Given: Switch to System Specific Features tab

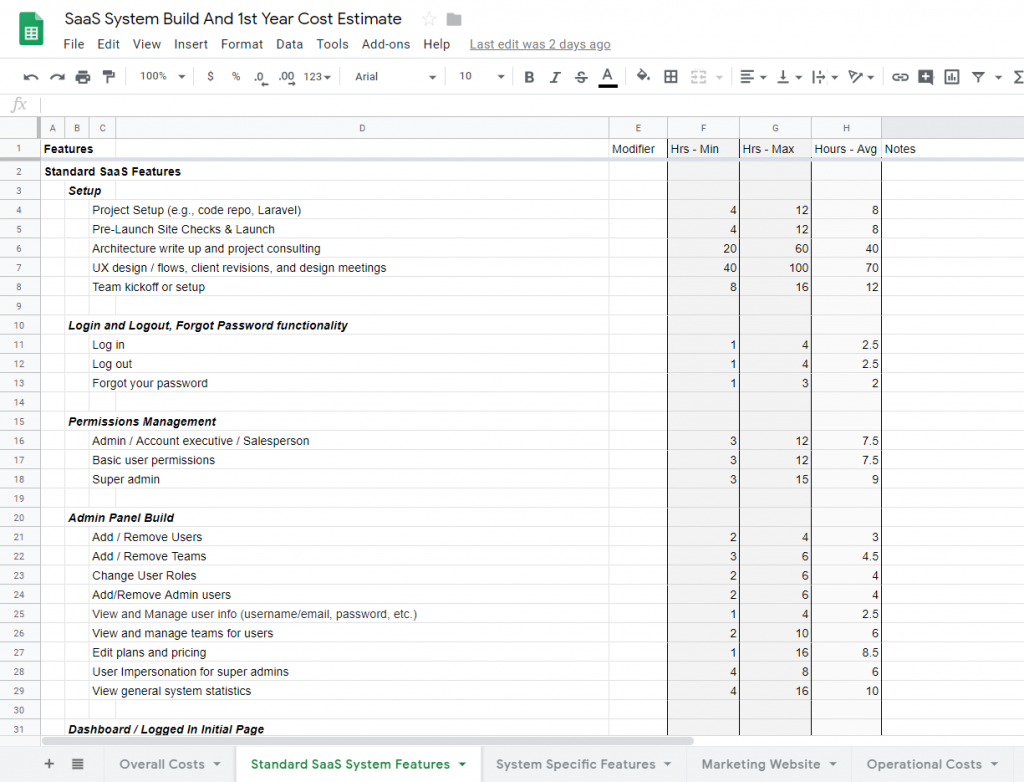Looking at the screenshot, I should 575,764.
